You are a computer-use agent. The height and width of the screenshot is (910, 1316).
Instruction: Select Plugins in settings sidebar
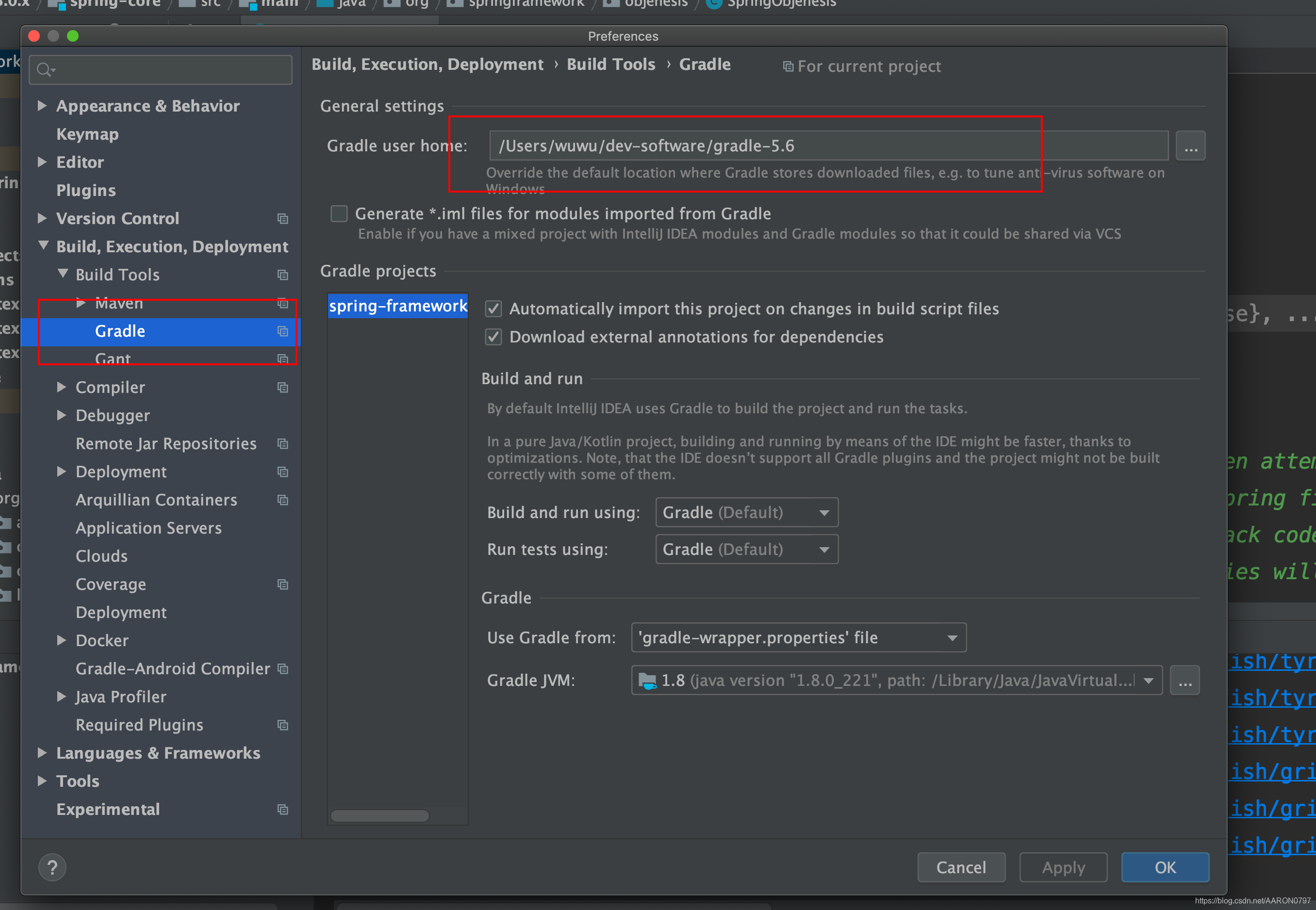click(x=85, y=191)
